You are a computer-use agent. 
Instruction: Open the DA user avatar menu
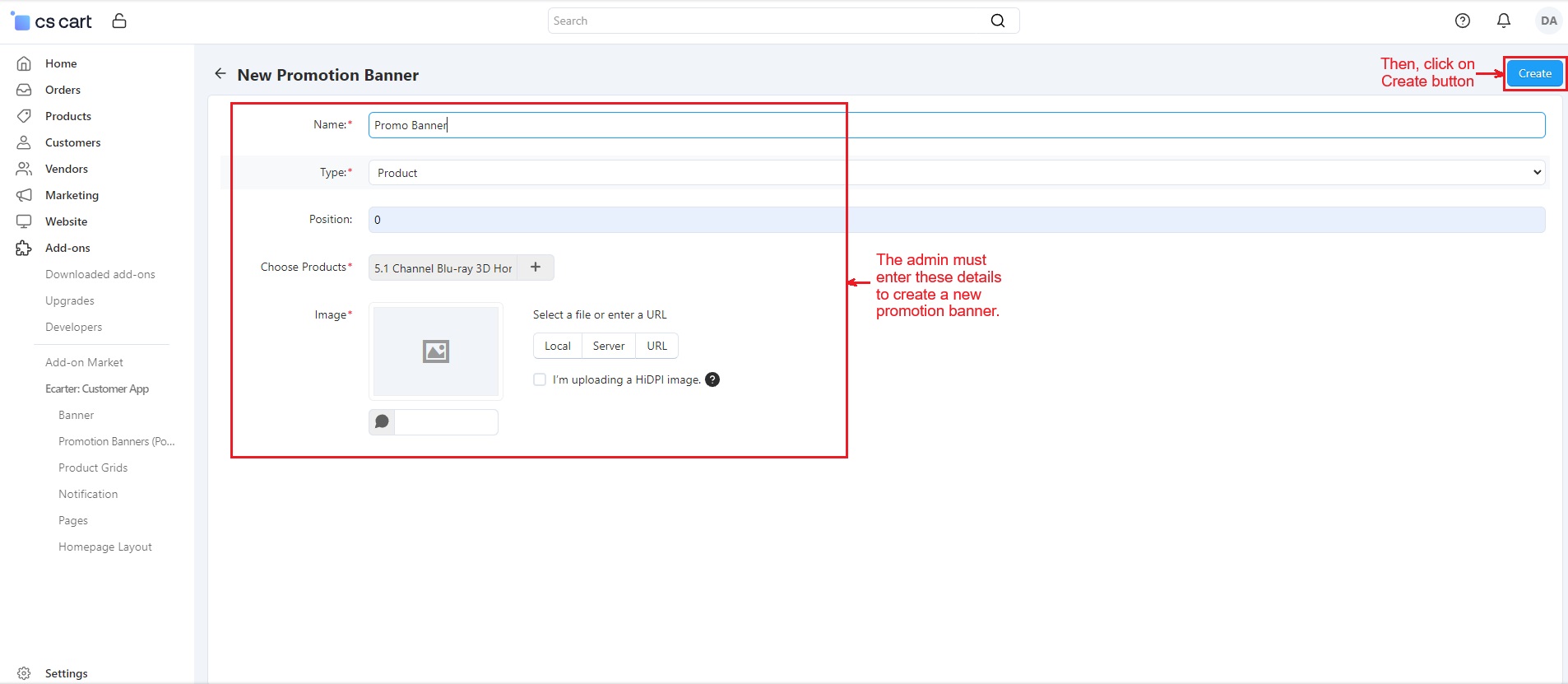pyautogui.click(x=1547, y=21)
